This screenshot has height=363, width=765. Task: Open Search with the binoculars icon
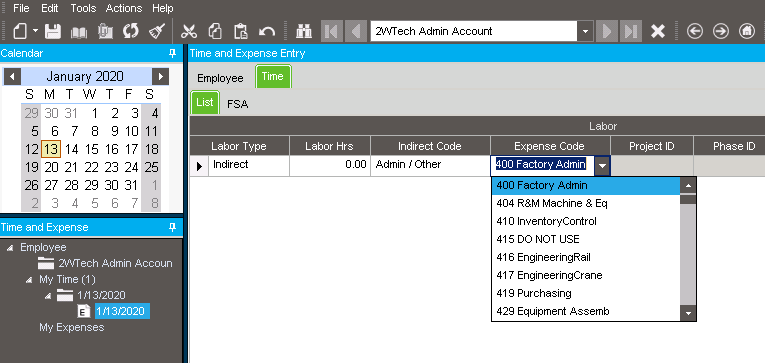pos(304,32)
